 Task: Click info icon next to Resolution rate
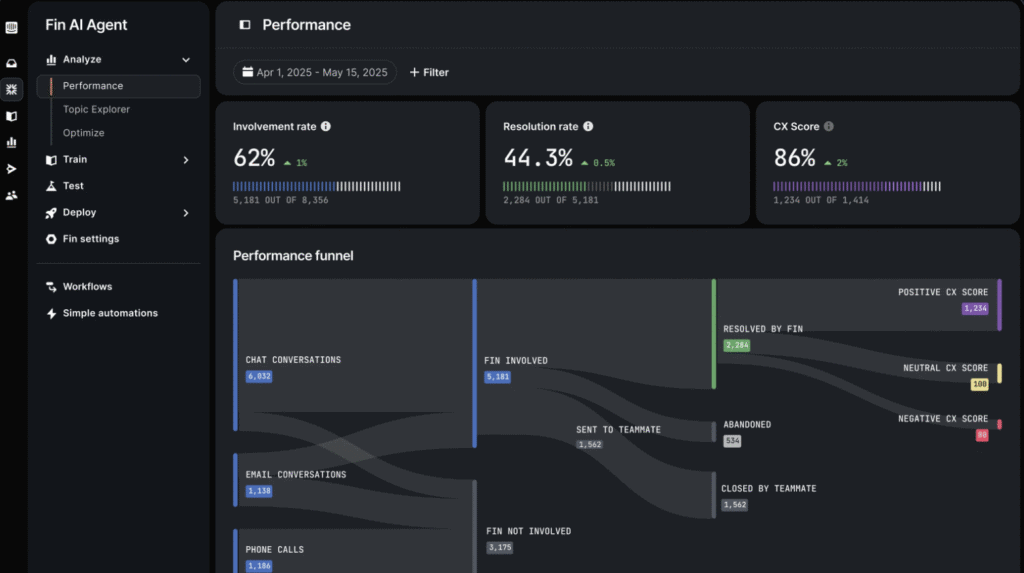point(588,127)
